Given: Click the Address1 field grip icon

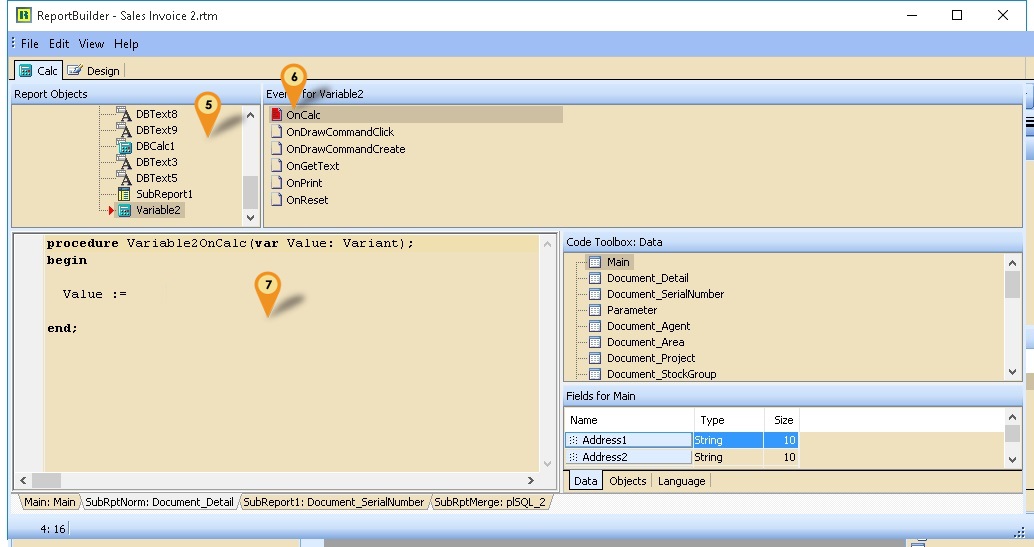Looking at the screenshot, I should pyautogui.click(x=573, y=440).
